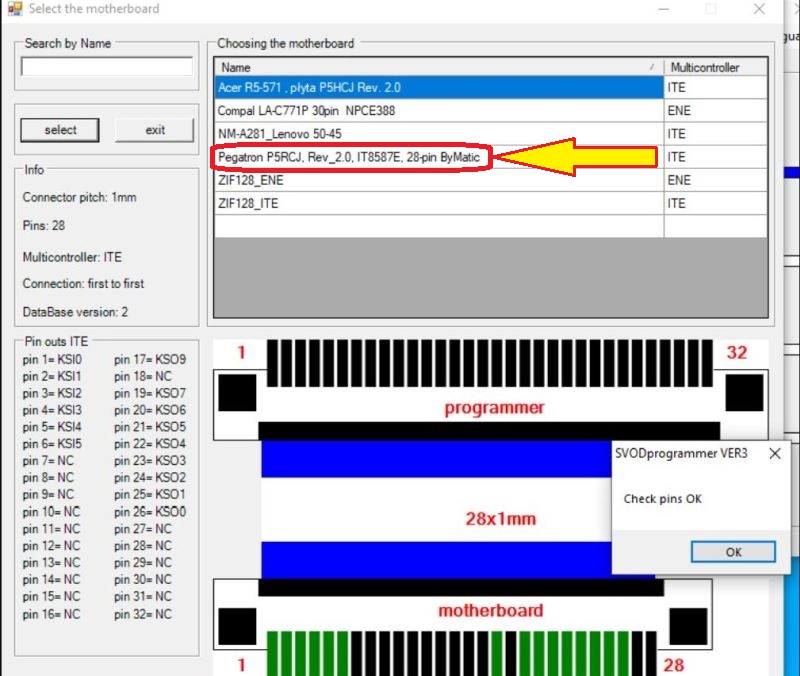Viewport: 800px width, 676px height.
Task: Click the 'pin 26= KSO0' pinout entry
Action: tap(150, 512)
